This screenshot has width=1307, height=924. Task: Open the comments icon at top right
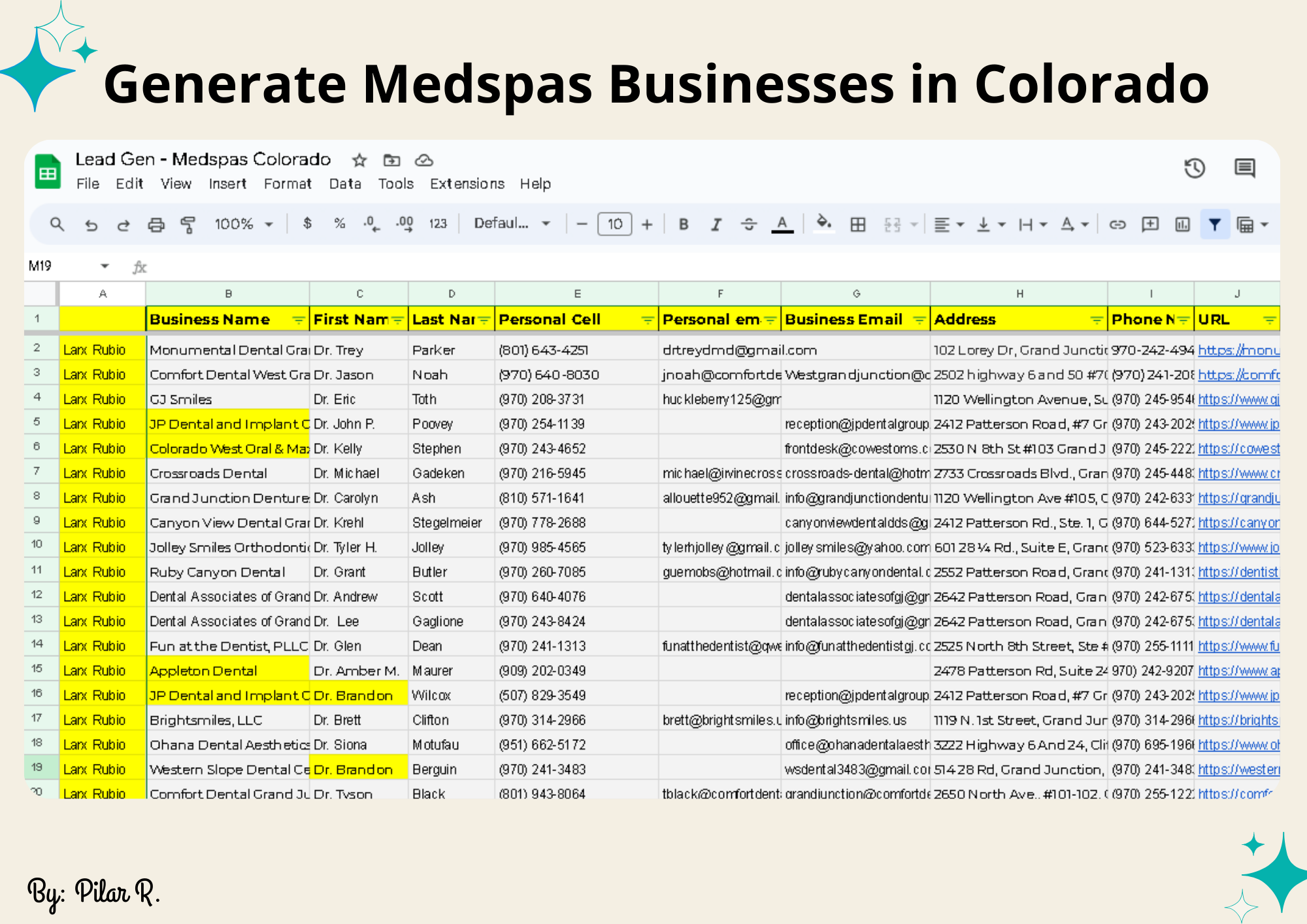click(x=1244, y=168)
